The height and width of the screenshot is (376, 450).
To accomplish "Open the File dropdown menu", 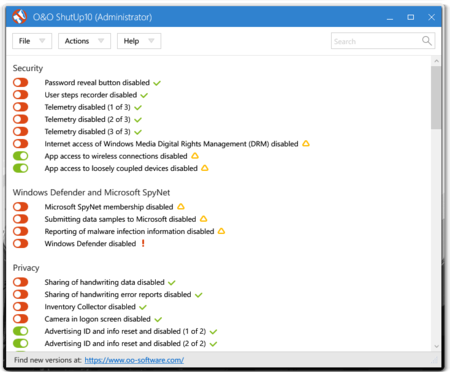I will pos(32,41).
